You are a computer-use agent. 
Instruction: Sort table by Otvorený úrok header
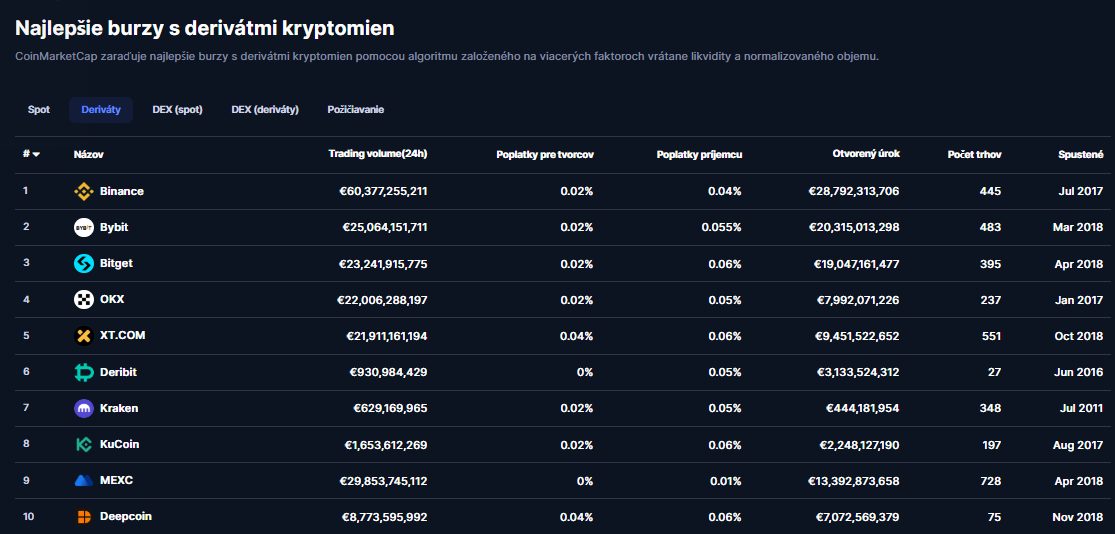866,154
